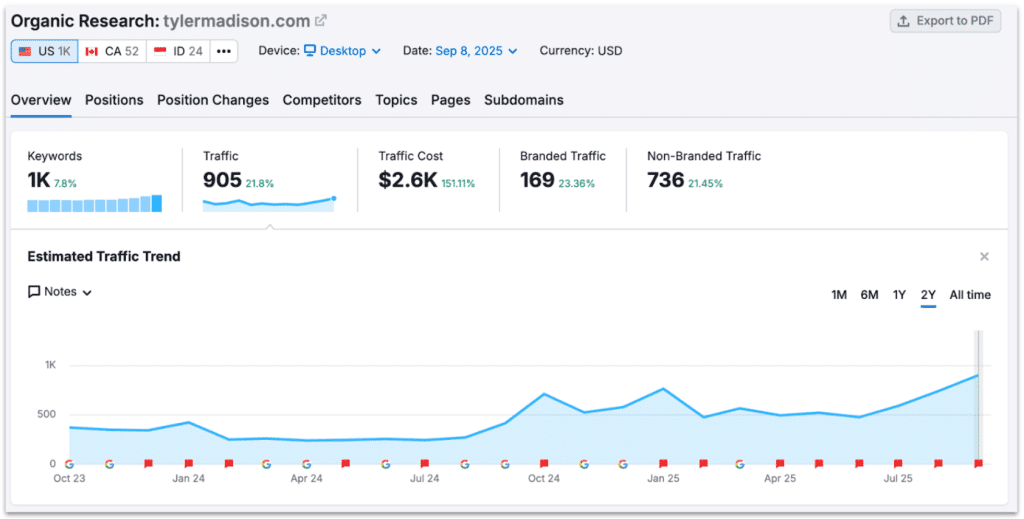Set chart range to All time
1024x519 pixels.
click(x=970, y=295)
